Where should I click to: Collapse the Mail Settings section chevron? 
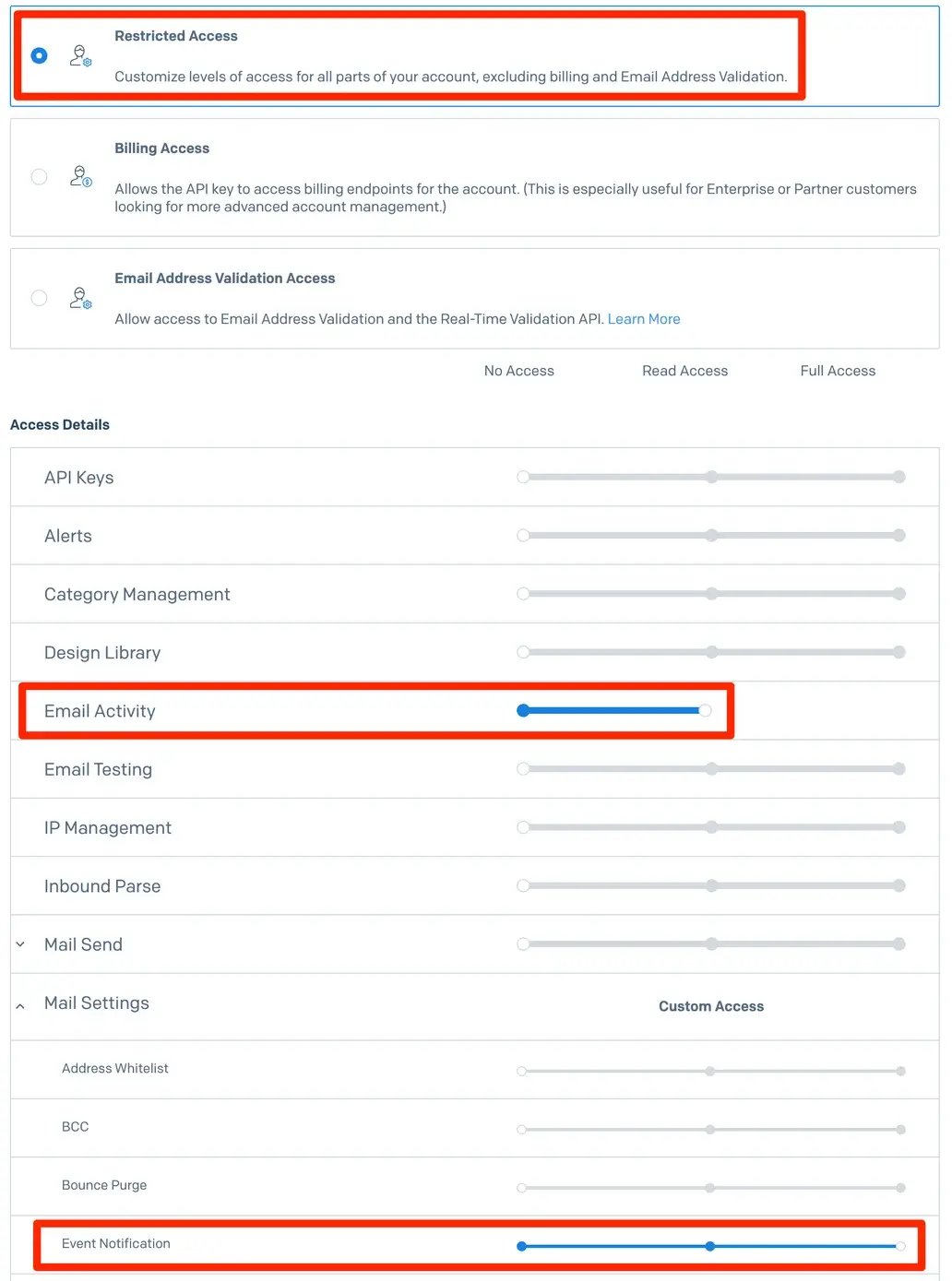(20, 1006)
